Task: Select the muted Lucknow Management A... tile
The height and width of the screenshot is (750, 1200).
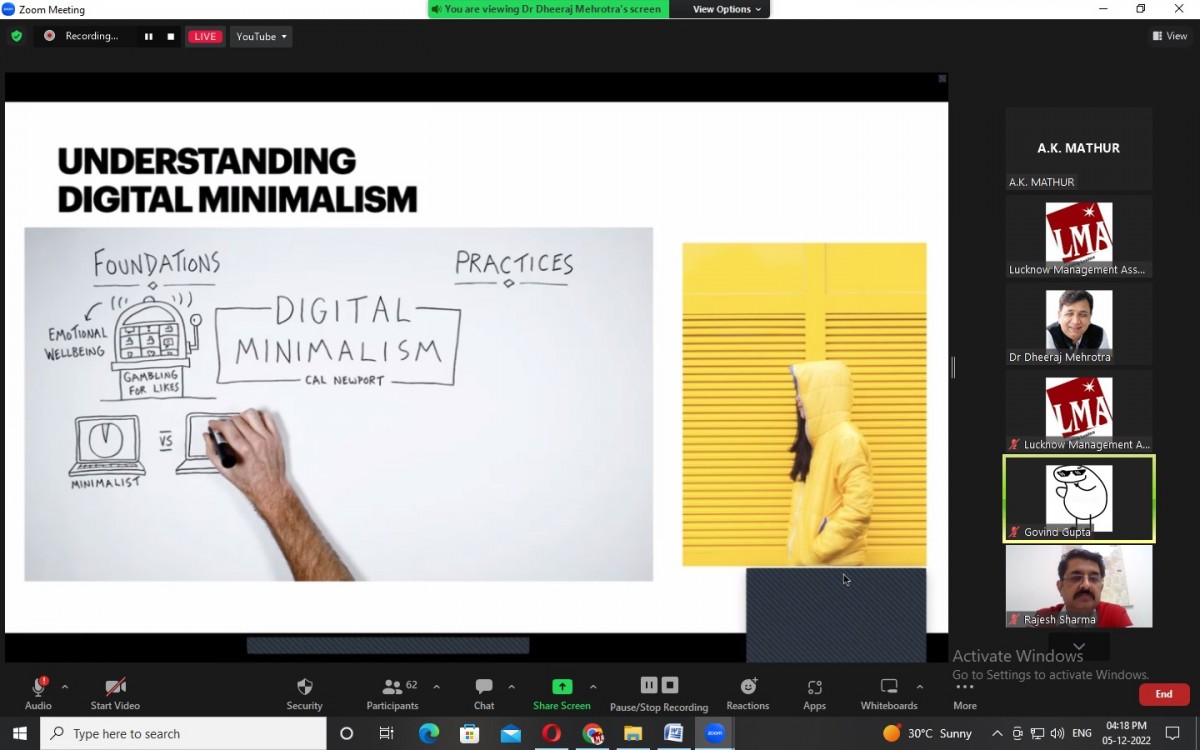Action: [1078, 411]
